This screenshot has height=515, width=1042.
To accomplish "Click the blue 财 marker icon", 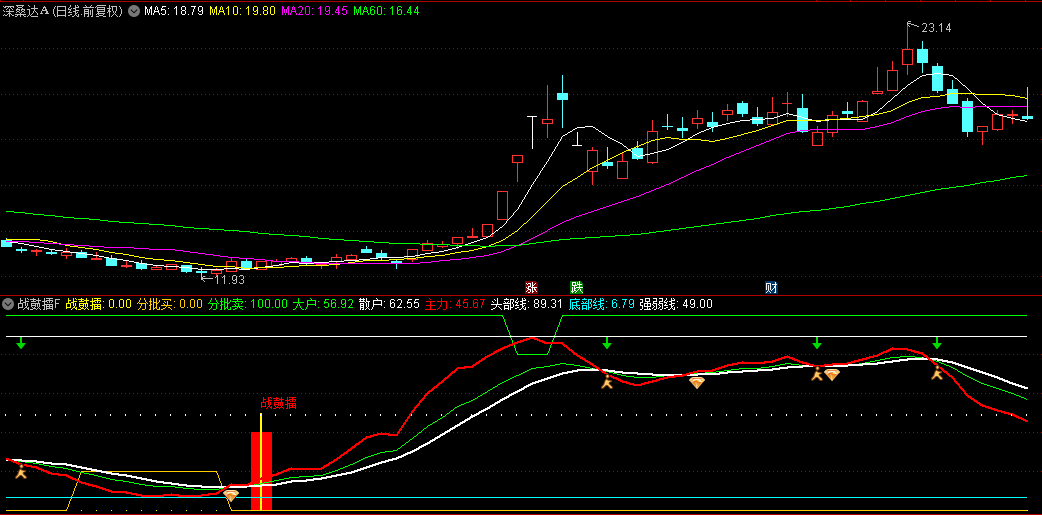I will coord(771,288).
